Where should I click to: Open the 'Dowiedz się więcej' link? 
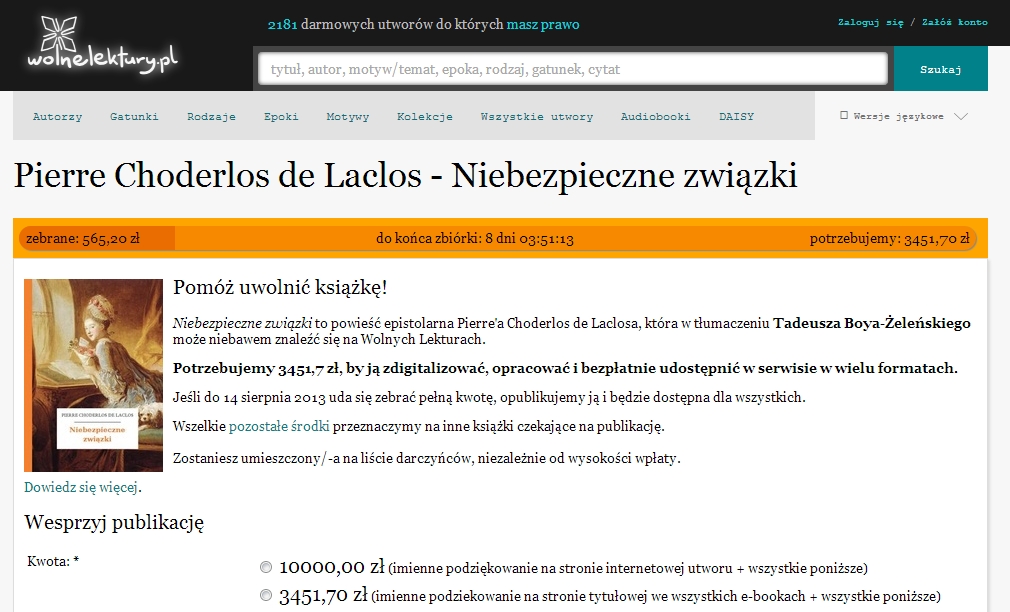click(81, 487)
